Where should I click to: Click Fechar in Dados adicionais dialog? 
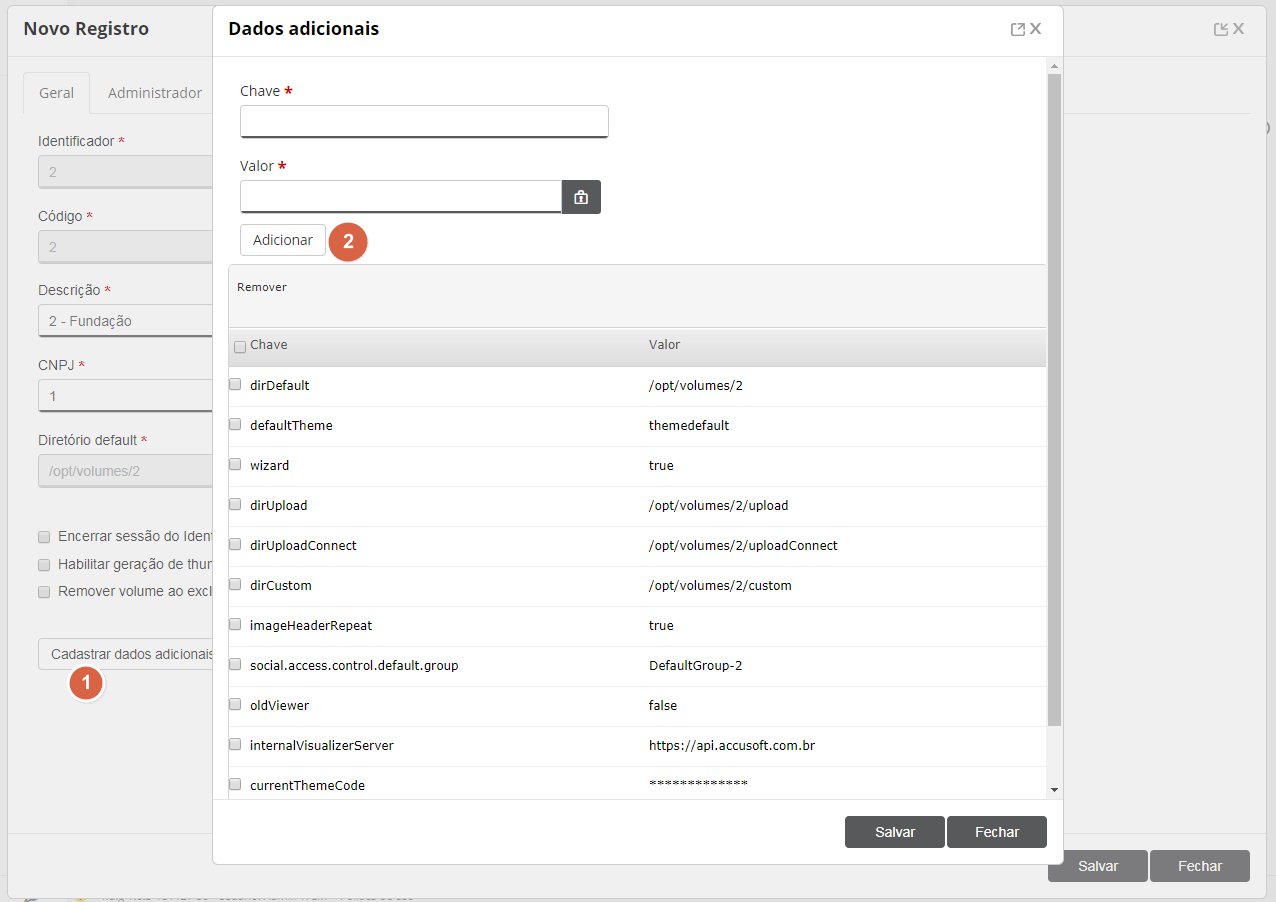tap(997, 832)
